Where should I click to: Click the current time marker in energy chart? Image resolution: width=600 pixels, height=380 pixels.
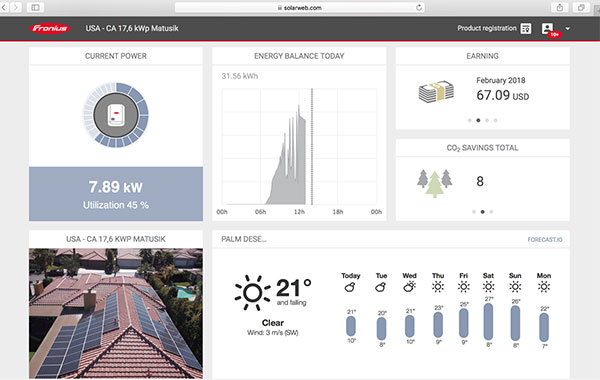(x=312, y=147)
